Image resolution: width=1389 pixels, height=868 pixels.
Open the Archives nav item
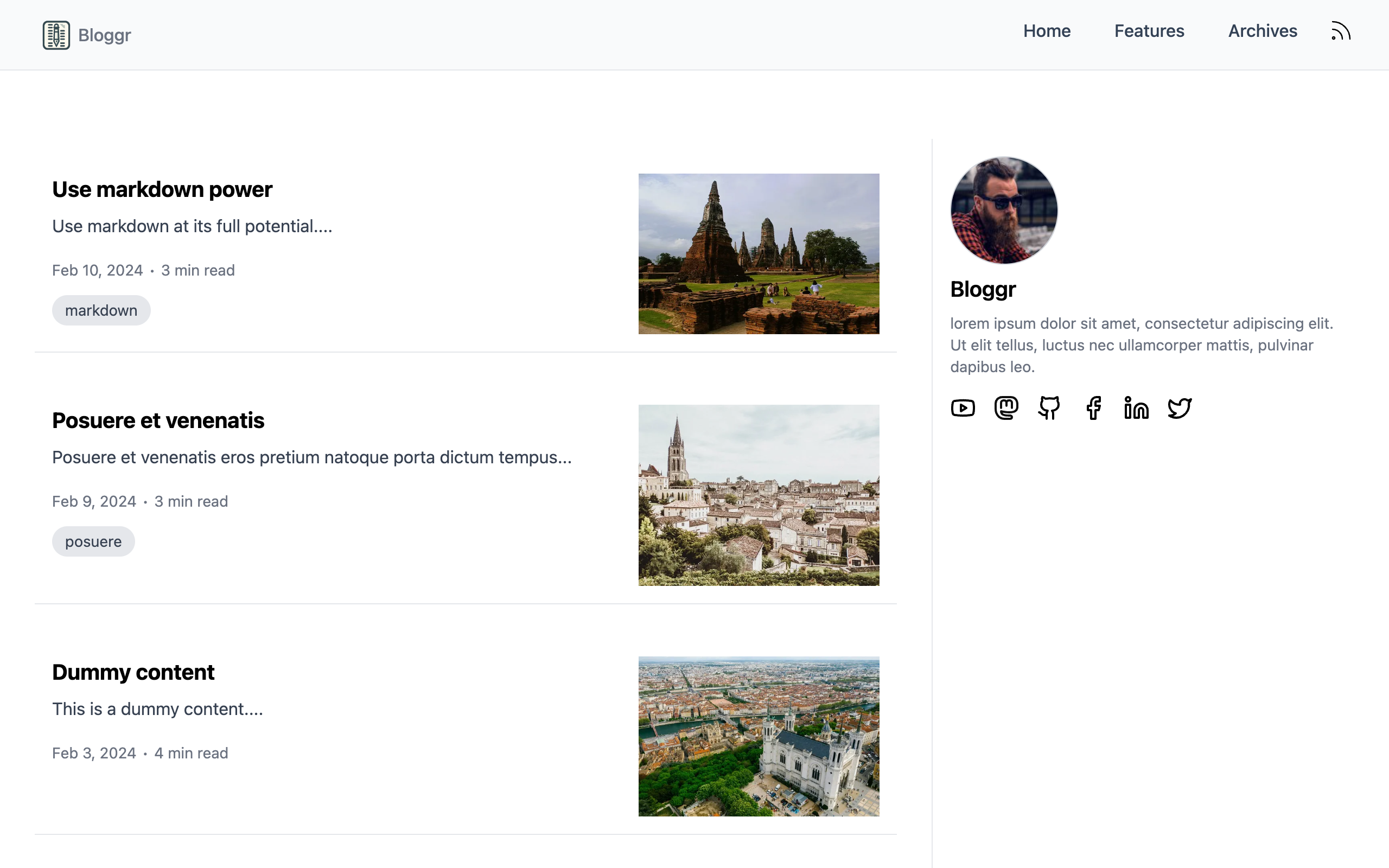tap(1262, 31)
